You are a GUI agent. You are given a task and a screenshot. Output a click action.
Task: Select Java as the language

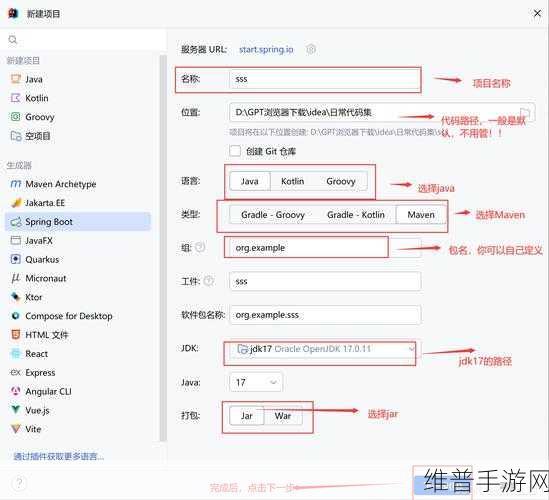(x=250, y=181)
